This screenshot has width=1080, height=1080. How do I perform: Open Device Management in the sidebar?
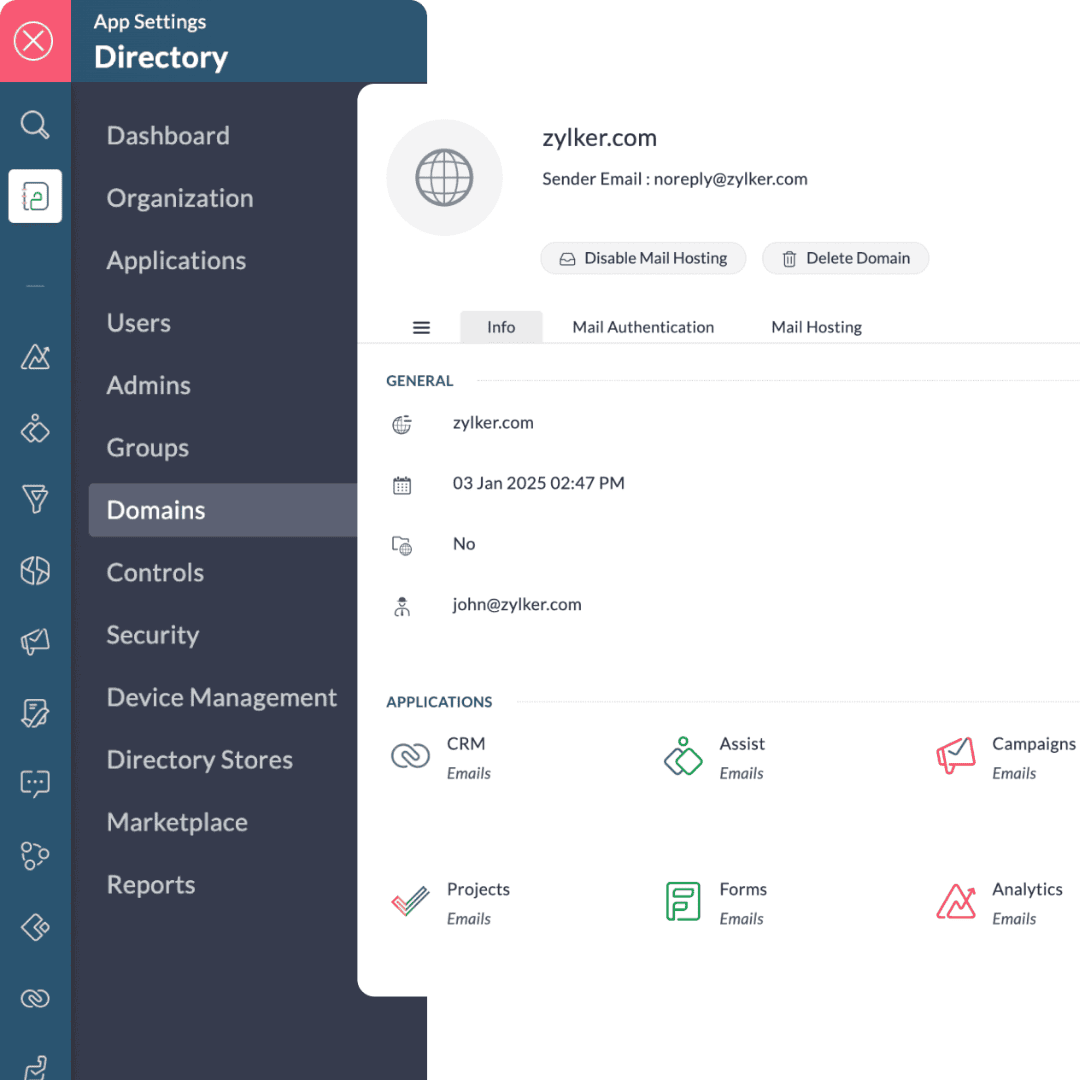pos(222,697)
